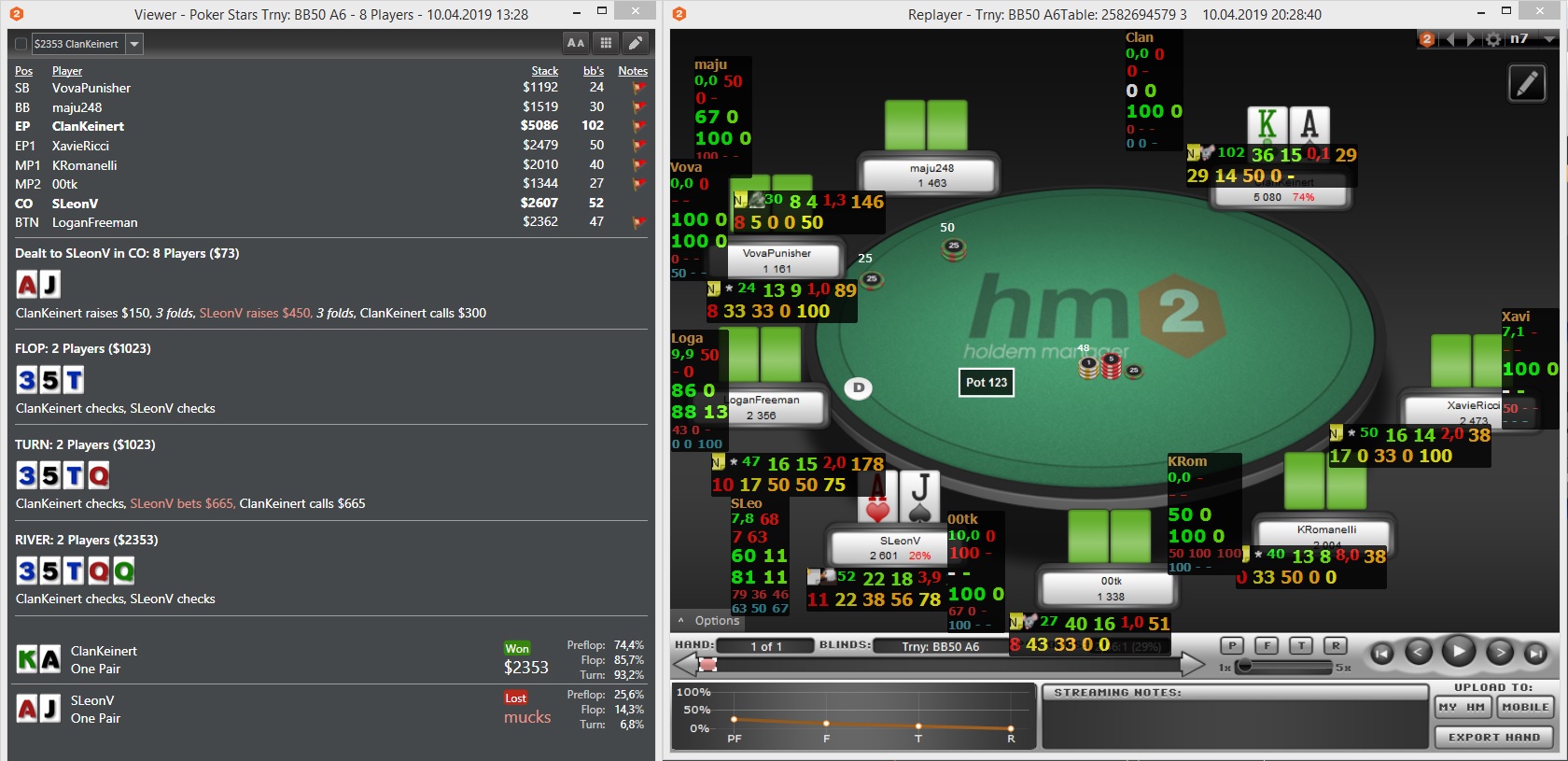
Task: Adjust the replay speed slider
Action: (x=1243, y=667)
